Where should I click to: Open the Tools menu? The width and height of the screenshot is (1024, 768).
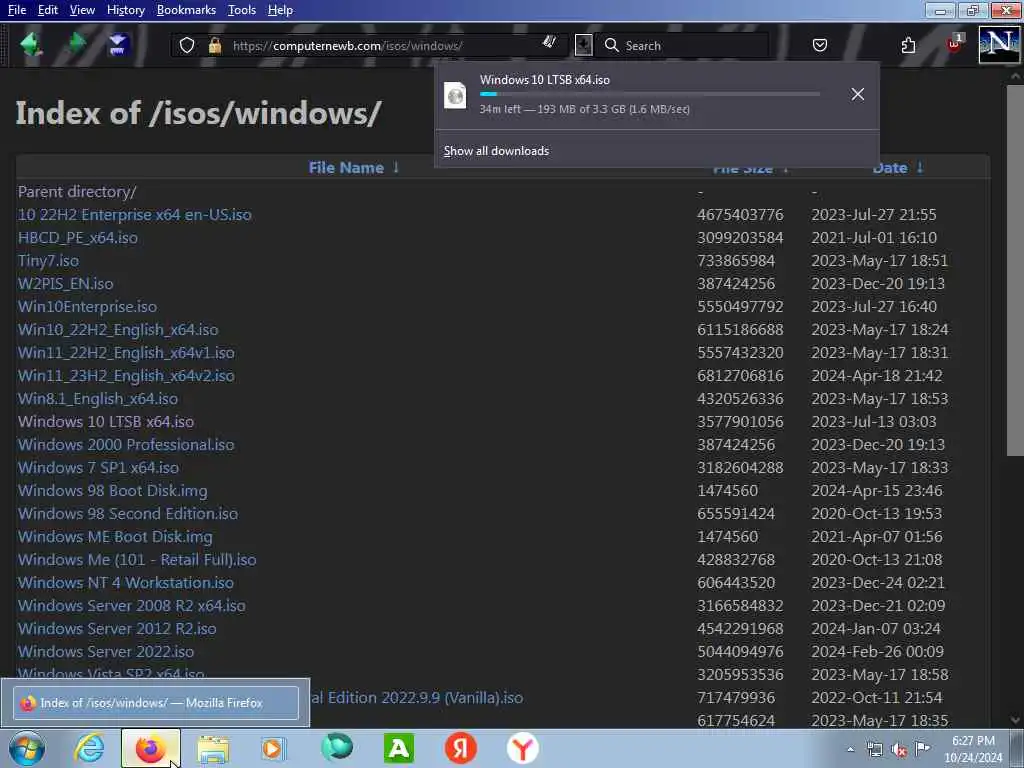(242, 10)
